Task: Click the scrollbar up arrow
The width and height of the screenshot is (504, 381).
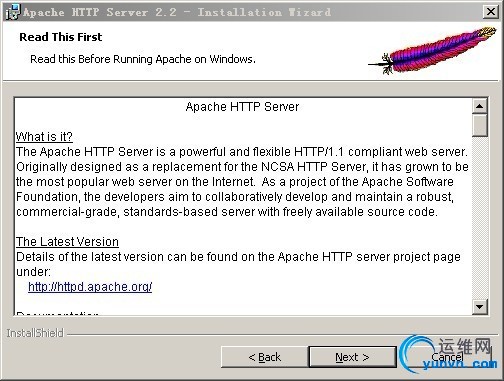Action: pos(480,106)
